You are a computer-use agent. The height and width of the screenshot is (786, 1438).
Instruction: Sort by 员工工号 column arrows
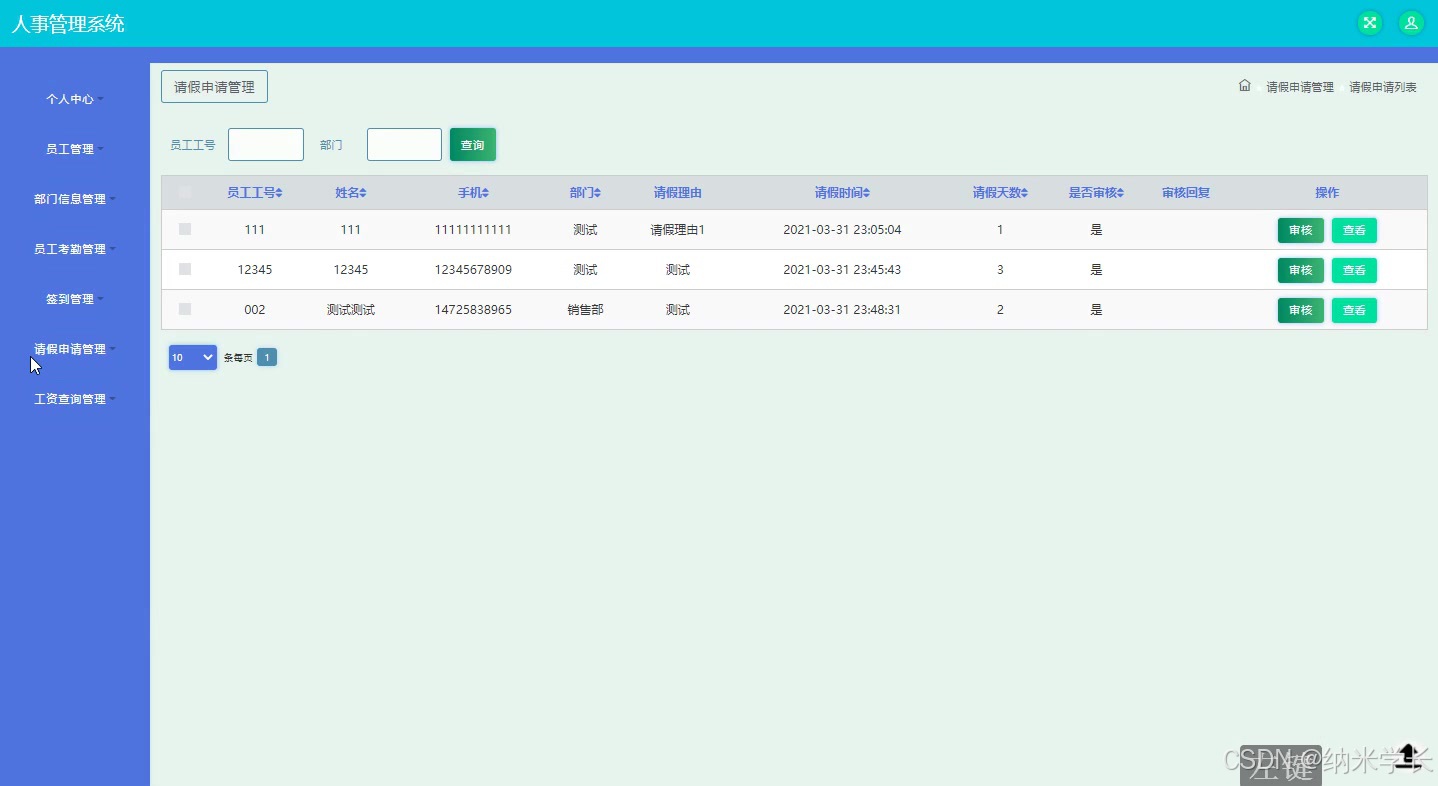click(279, 193)
